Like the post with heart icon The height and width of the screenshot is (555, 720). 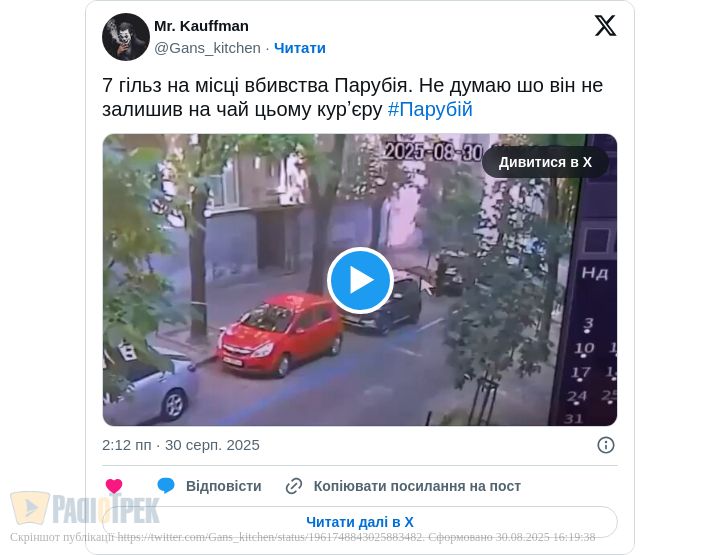(x=114, y=486)
